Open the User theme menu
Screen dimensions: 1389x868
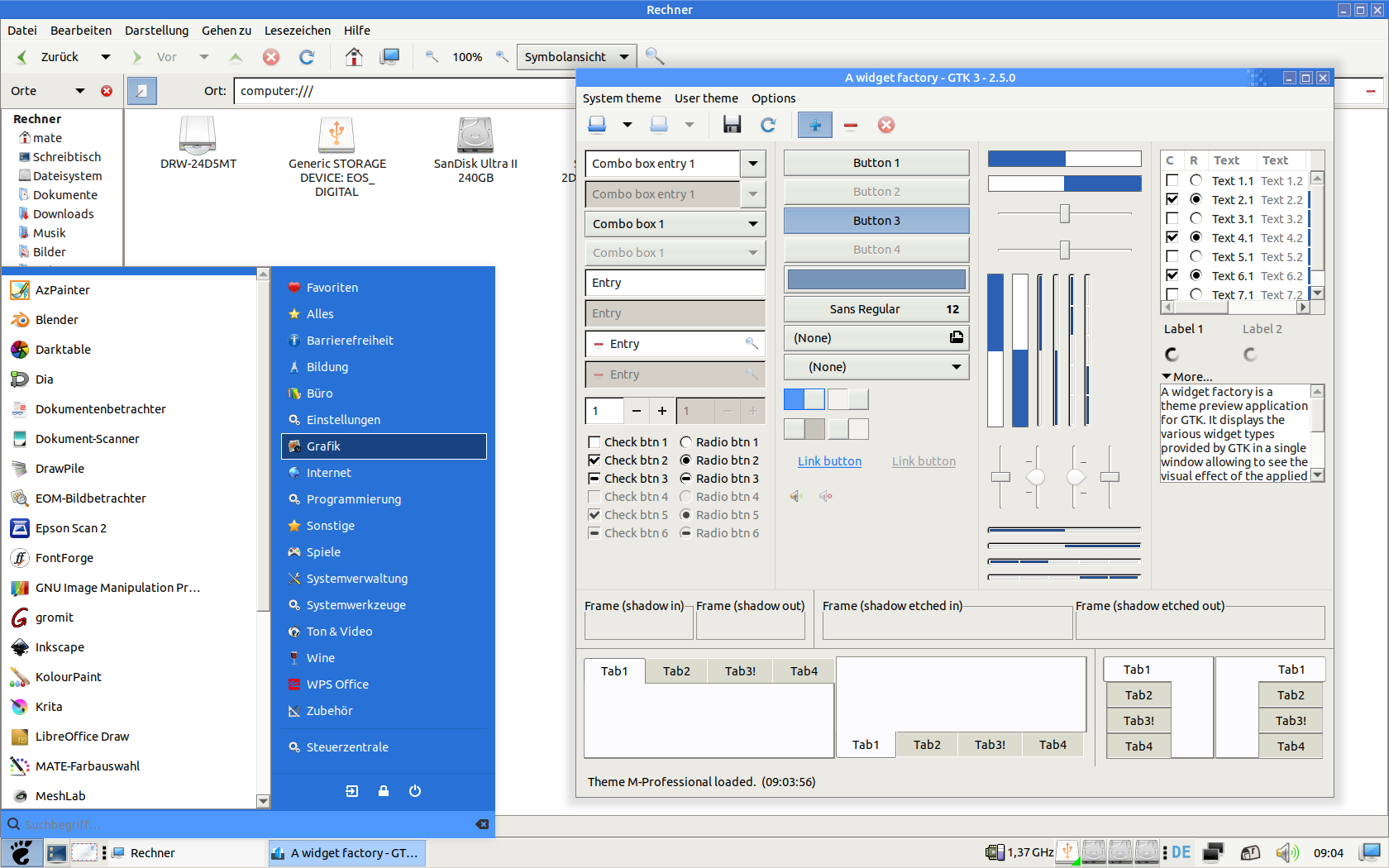click(706, 98)
